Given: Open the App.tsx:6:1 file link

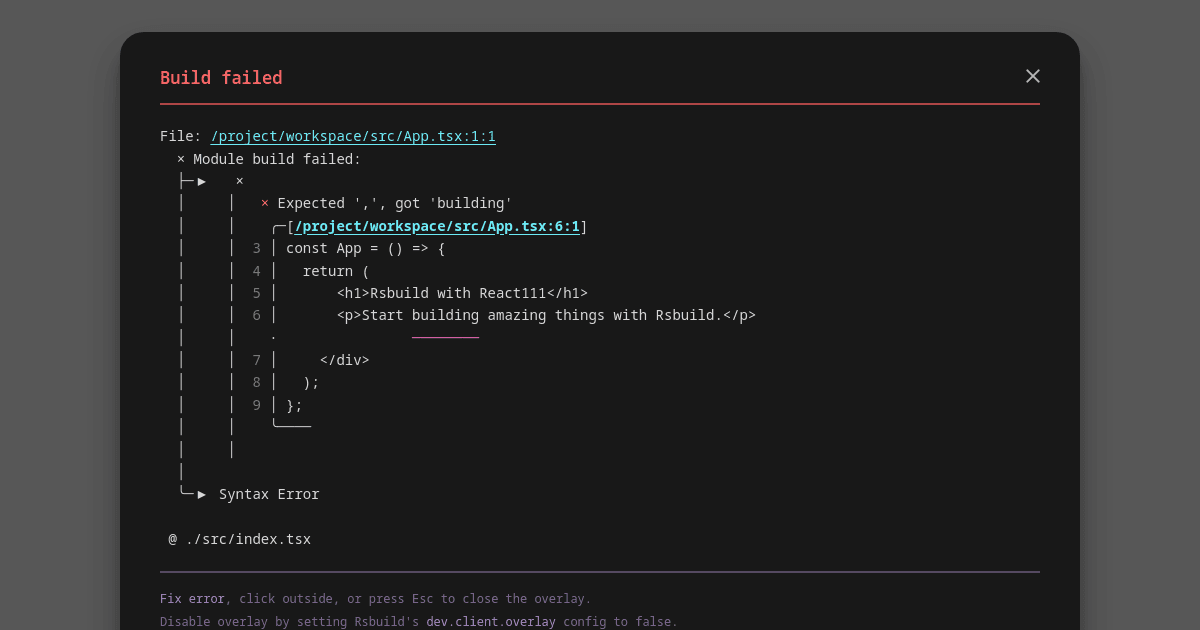Looking at the screenshot, I should pyautogui.click(x=437, y=226).
